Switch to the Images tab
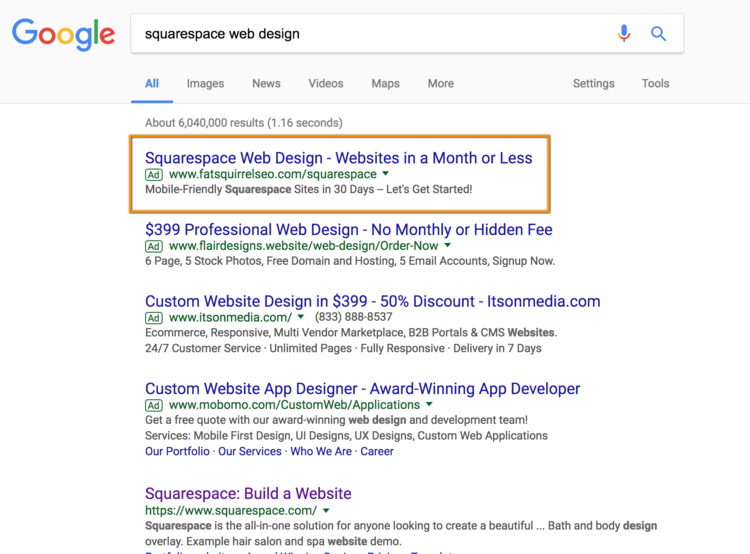Viewport: 750px width, 554px height. [x=205, y=84]
